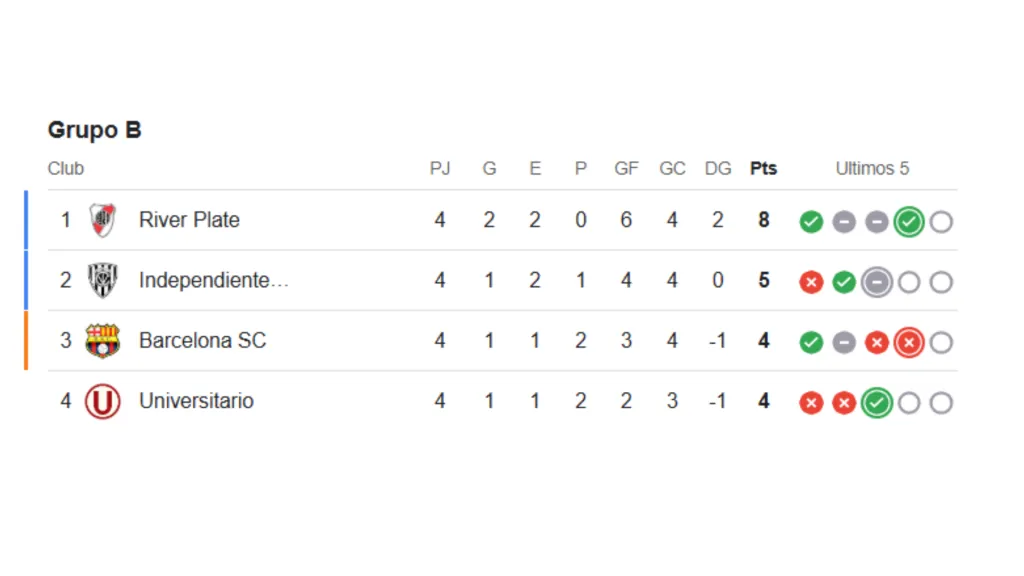Click the truncated Independiente team name

[x=213, y=281]
